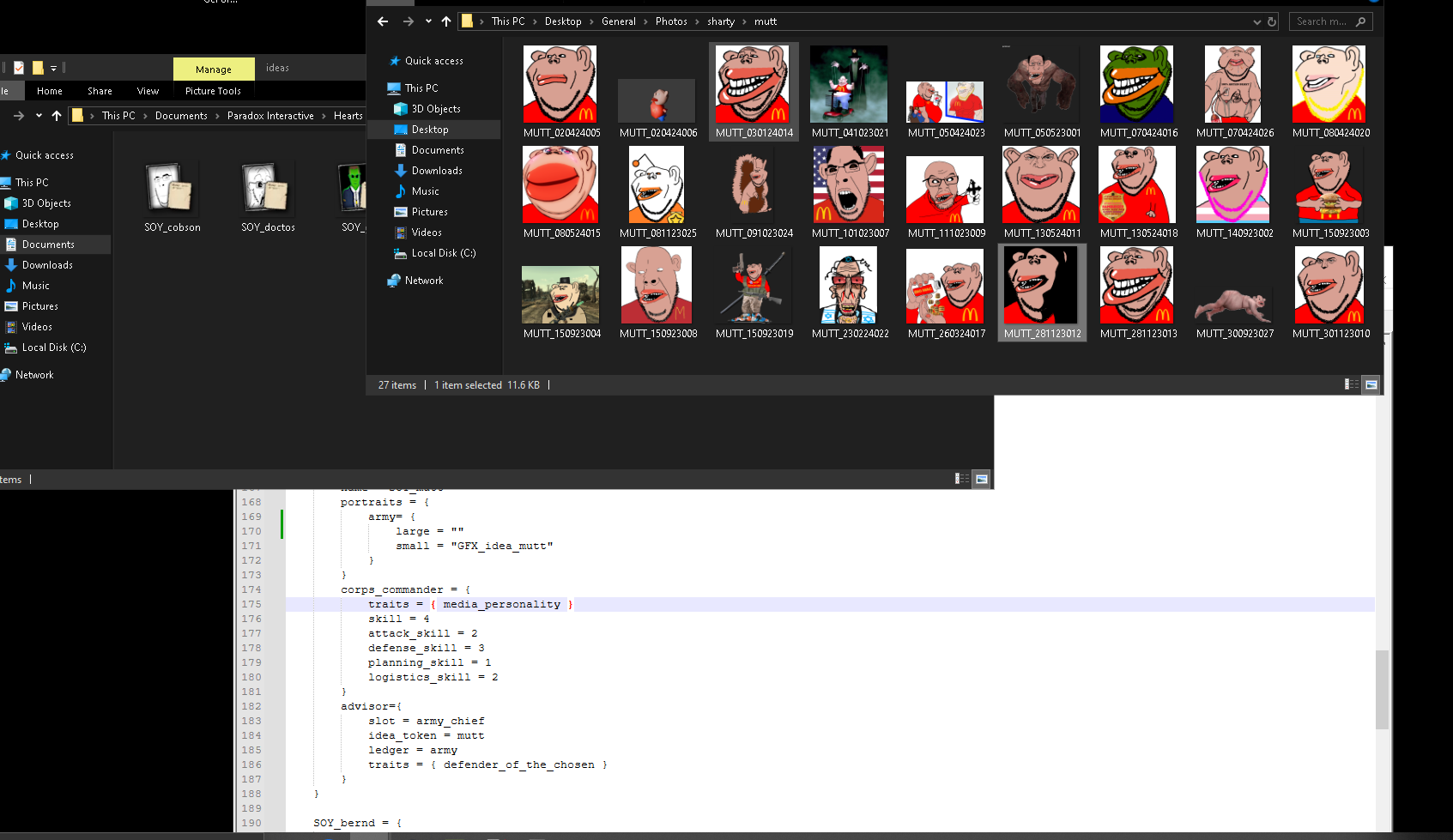This screenshot has width=1453, height=840.
Task: Refresh the mutt folder address bar
Action: pyautogui.click(x=1272, y=21)
